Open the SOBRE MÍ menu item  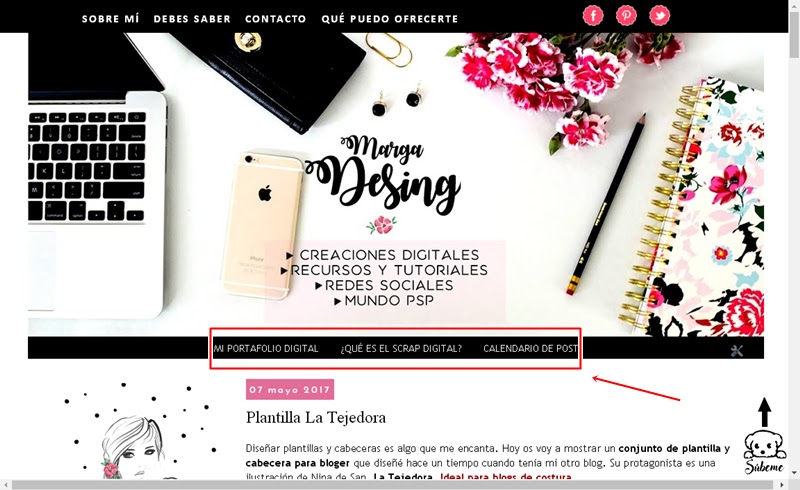(x=110, y=19)
